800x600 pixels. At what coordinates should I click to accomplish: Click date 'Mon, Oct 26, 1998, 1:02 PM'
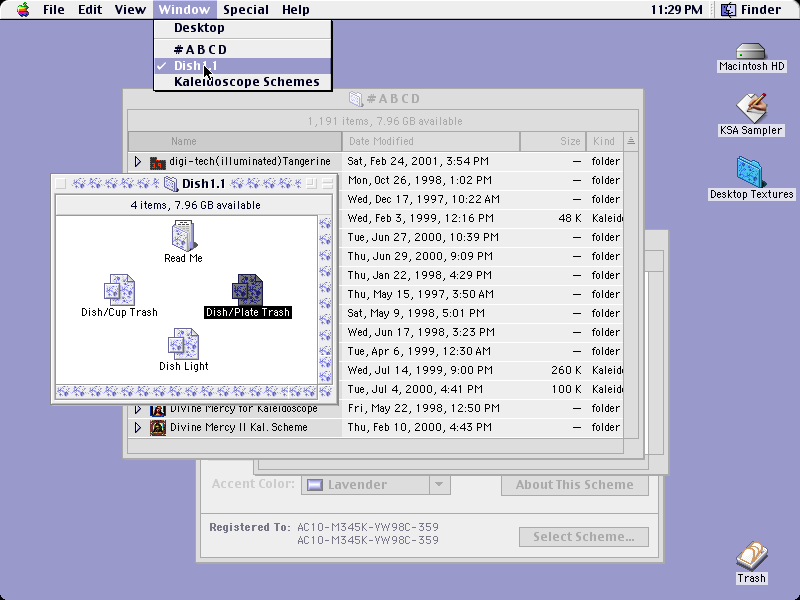pos(419,181)
